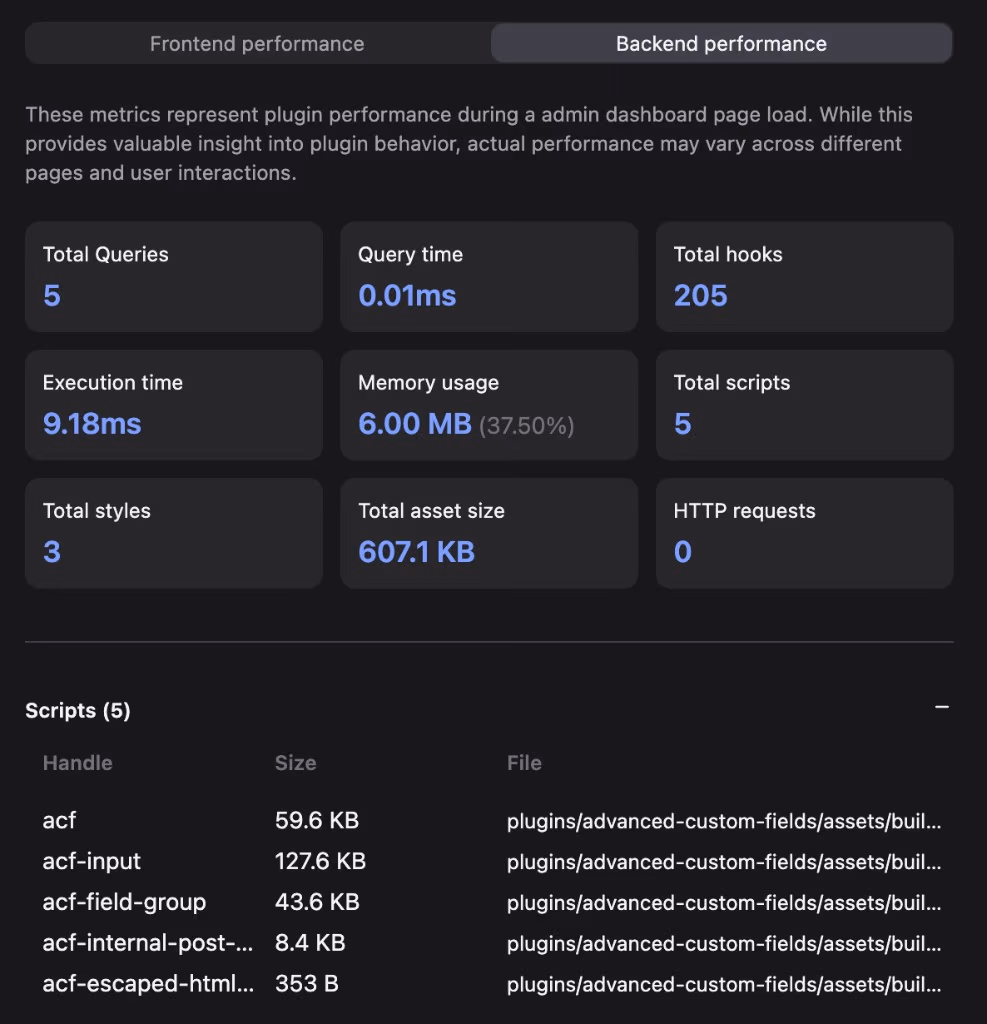Switch to Frontend performance tab
The height and width of the screenshot is (1024, 987).
tap(257, 44)
